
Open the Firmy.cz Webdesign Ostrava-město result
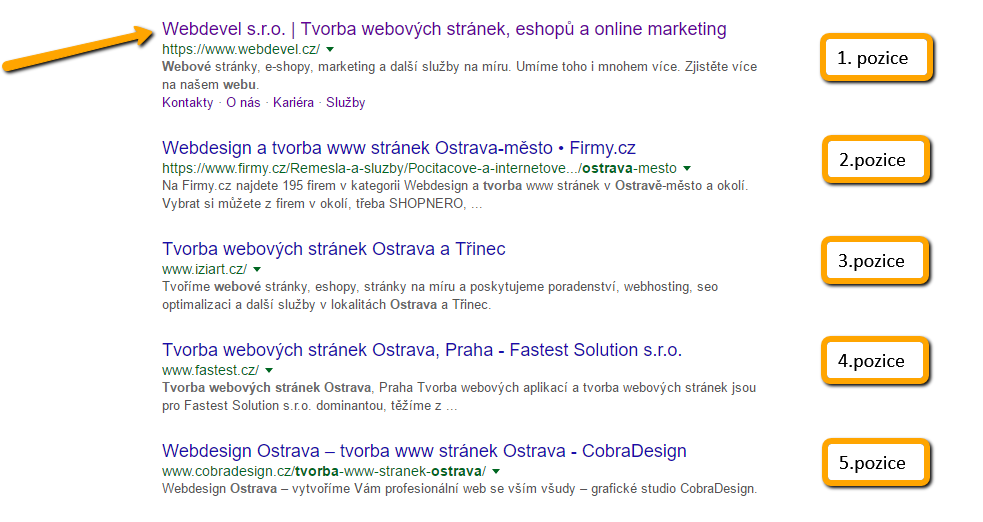coord(399,148)
